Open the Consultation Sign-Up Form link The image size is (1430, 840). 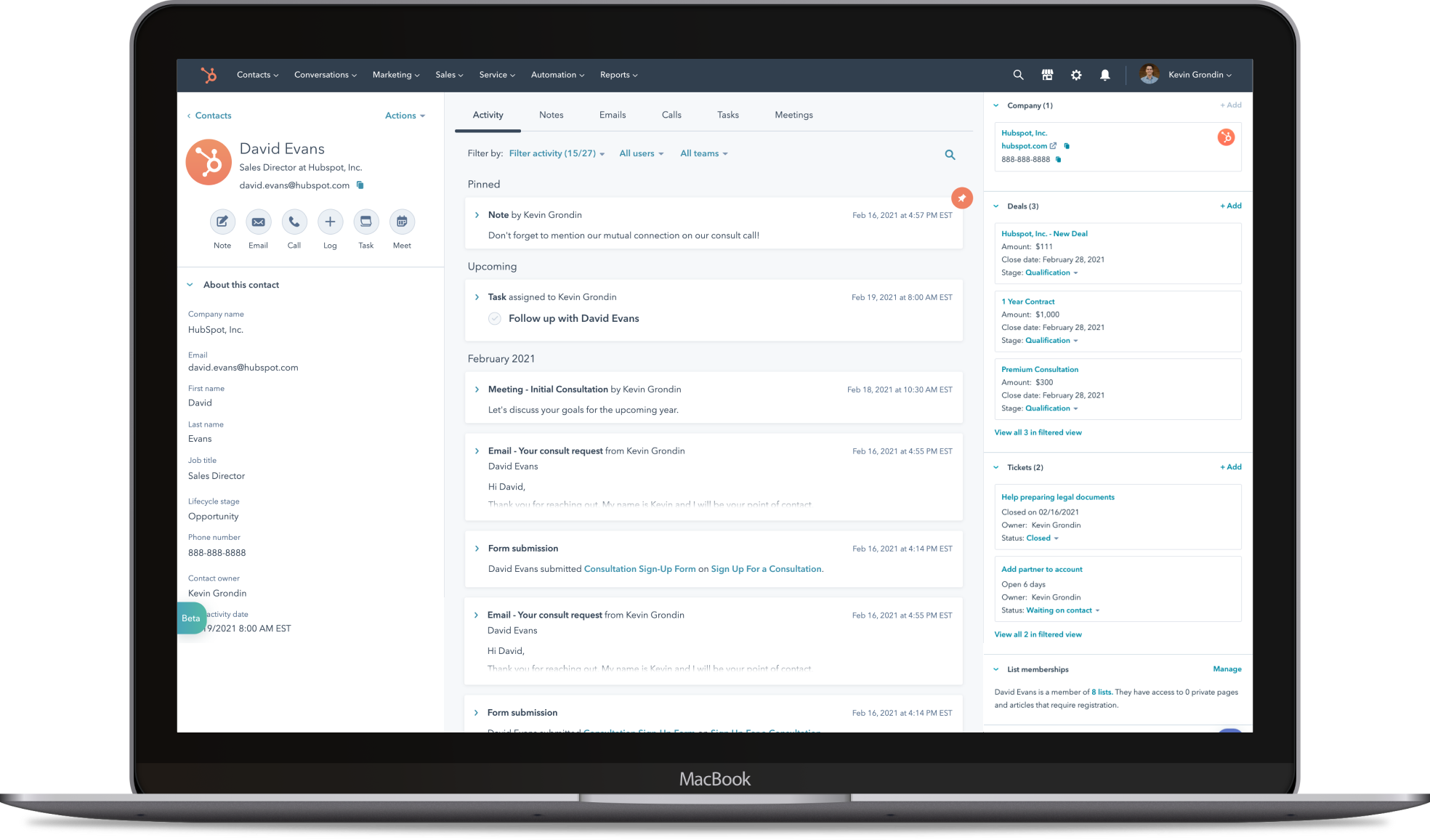click(x=639, y=569)
